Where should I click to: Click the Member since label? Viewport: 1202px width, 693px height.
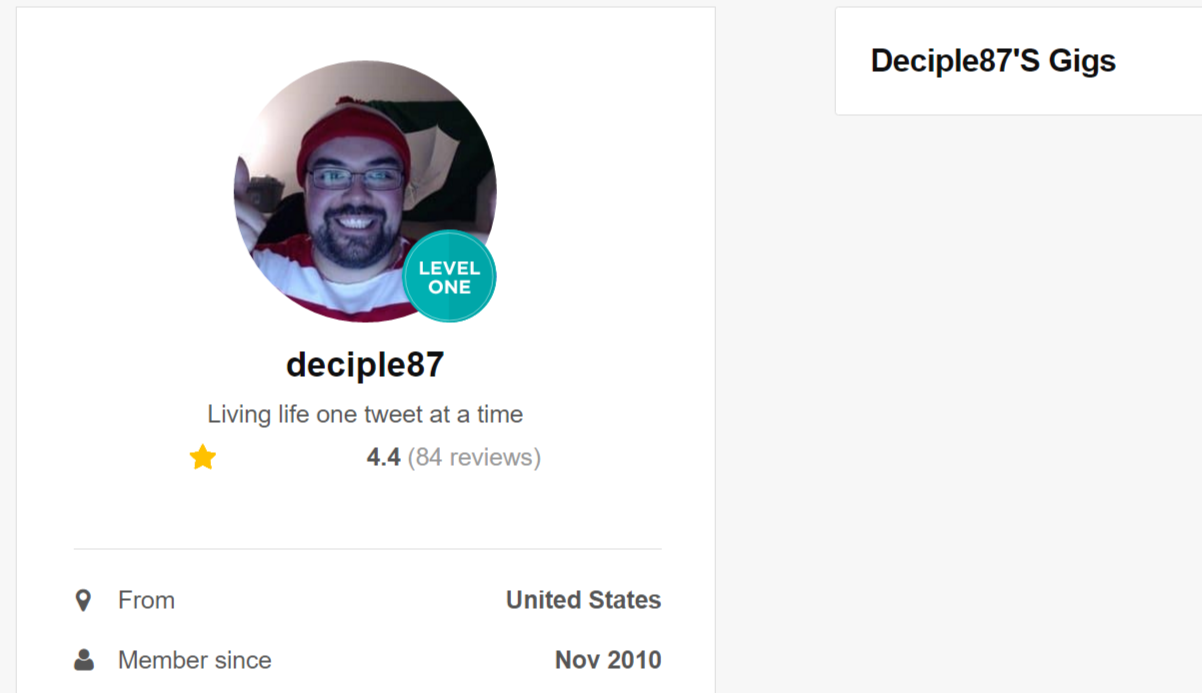(195, 660)
